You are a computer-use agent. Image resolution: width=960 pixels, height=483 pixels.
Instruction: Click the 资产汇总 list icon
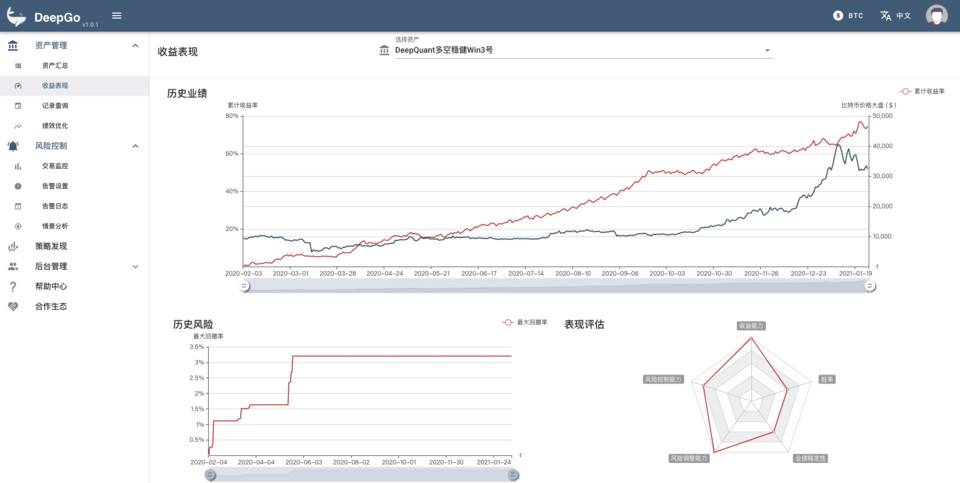click(18, 66)
